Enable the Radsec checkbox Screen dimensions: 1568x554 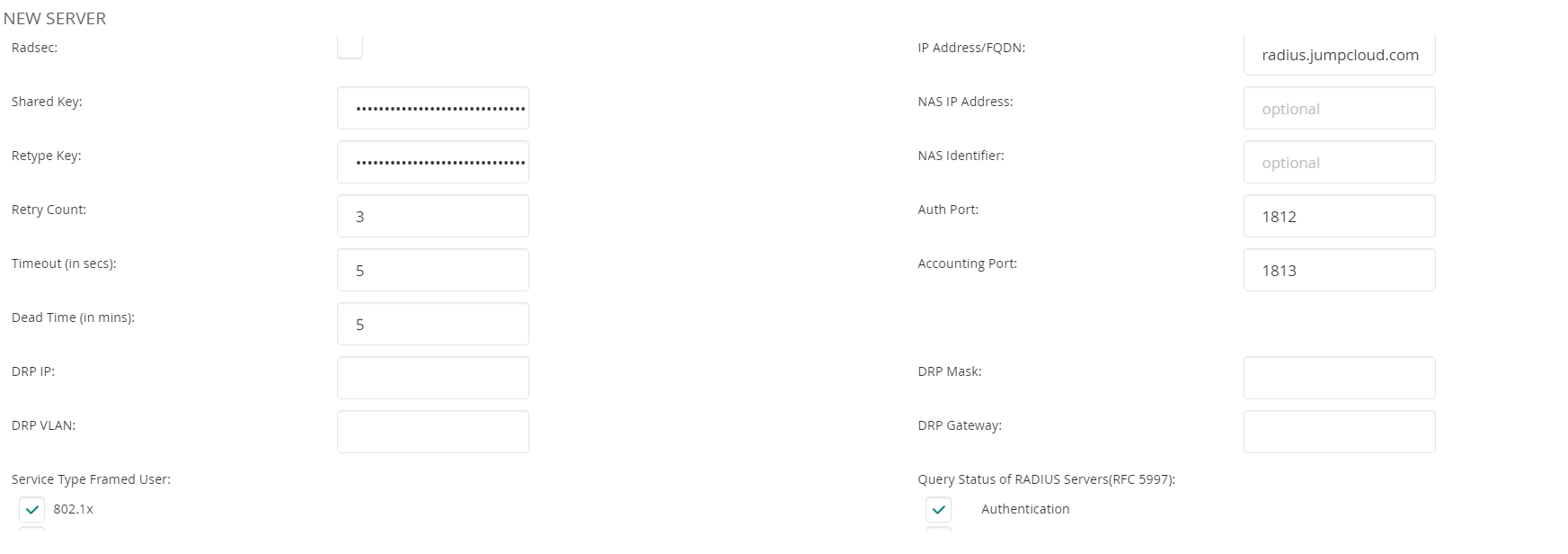point(350,46)
